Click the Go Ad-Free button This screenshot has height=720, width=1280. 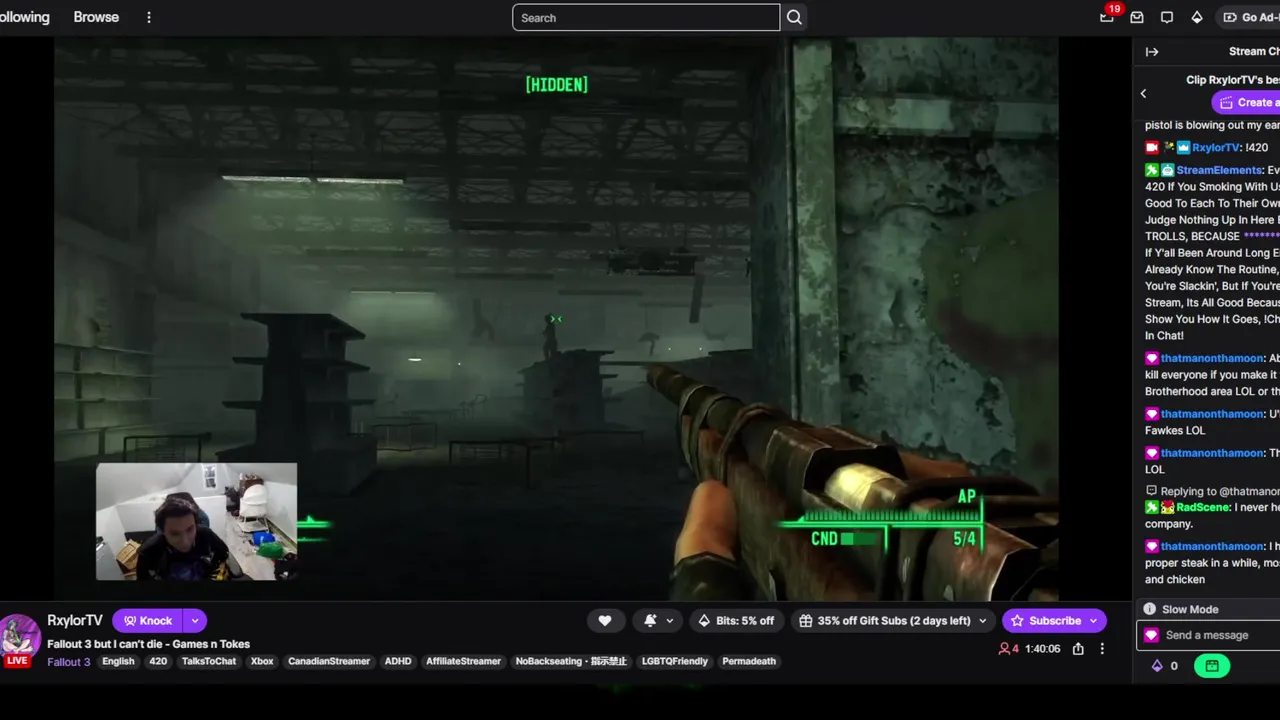[1251, 17]
